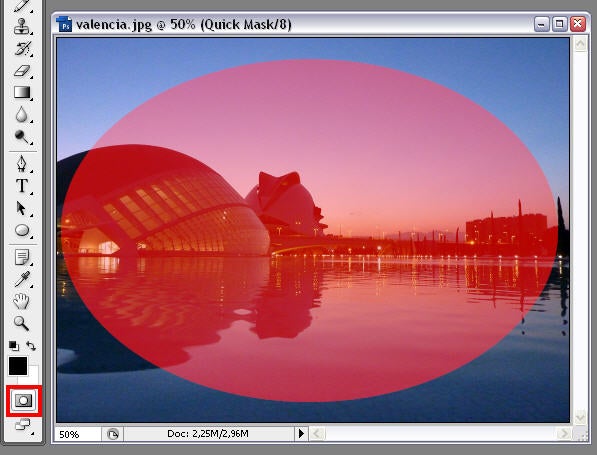Select the Clone Stamp tool
This screenshot has height=455, width=597.
(x=21, y=27)
